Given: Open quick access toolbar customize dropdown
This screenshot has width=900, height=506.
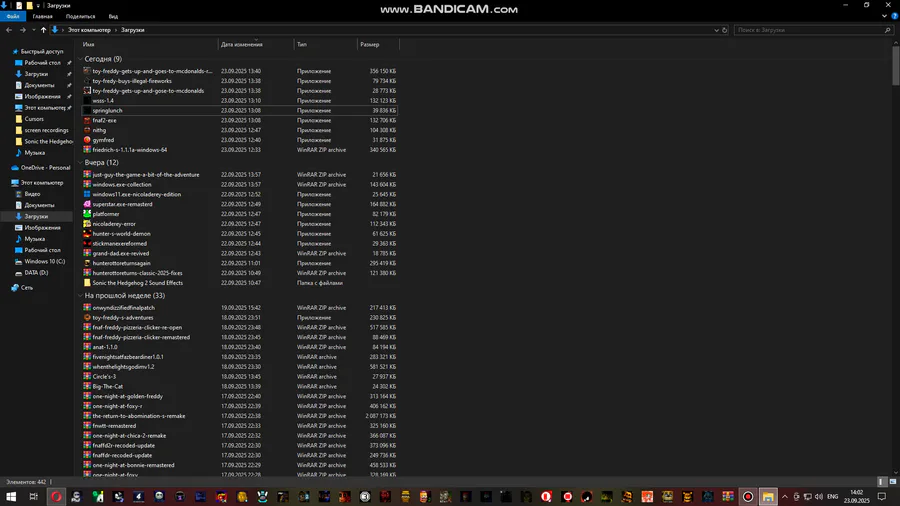Looking at the screenshot, I should pyautogui.click(x=38, y=6).
